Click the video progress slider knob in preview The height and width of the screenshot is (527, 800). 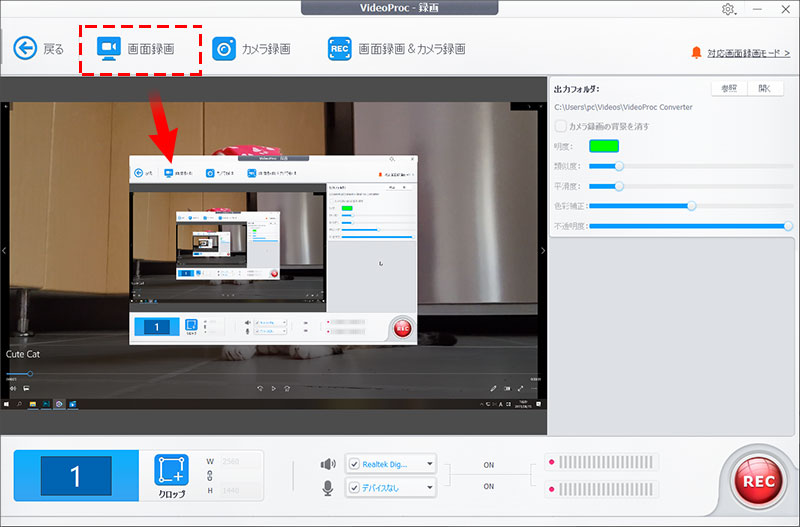coord(30,374)
